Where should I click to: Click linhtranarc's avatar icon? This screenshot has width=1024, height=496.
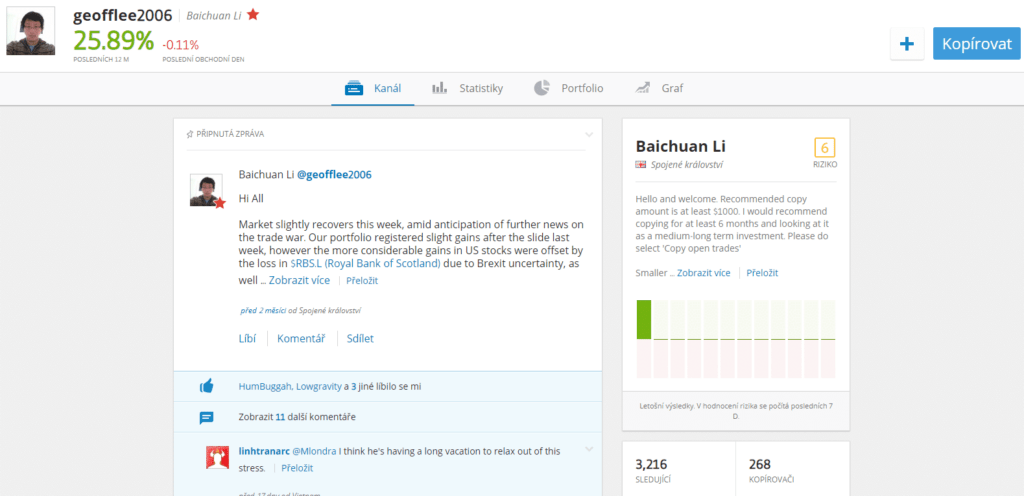point(217,458)
